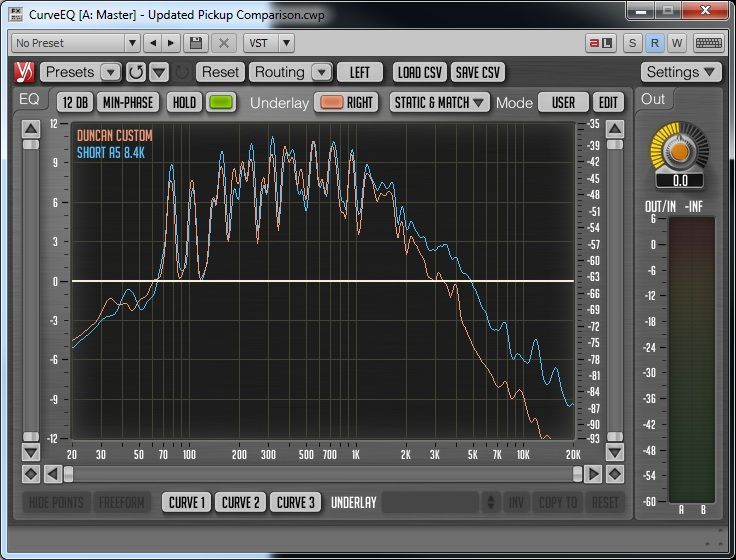
Task: Click the horizontal scroll right arrow
Action: coord(593,474)
